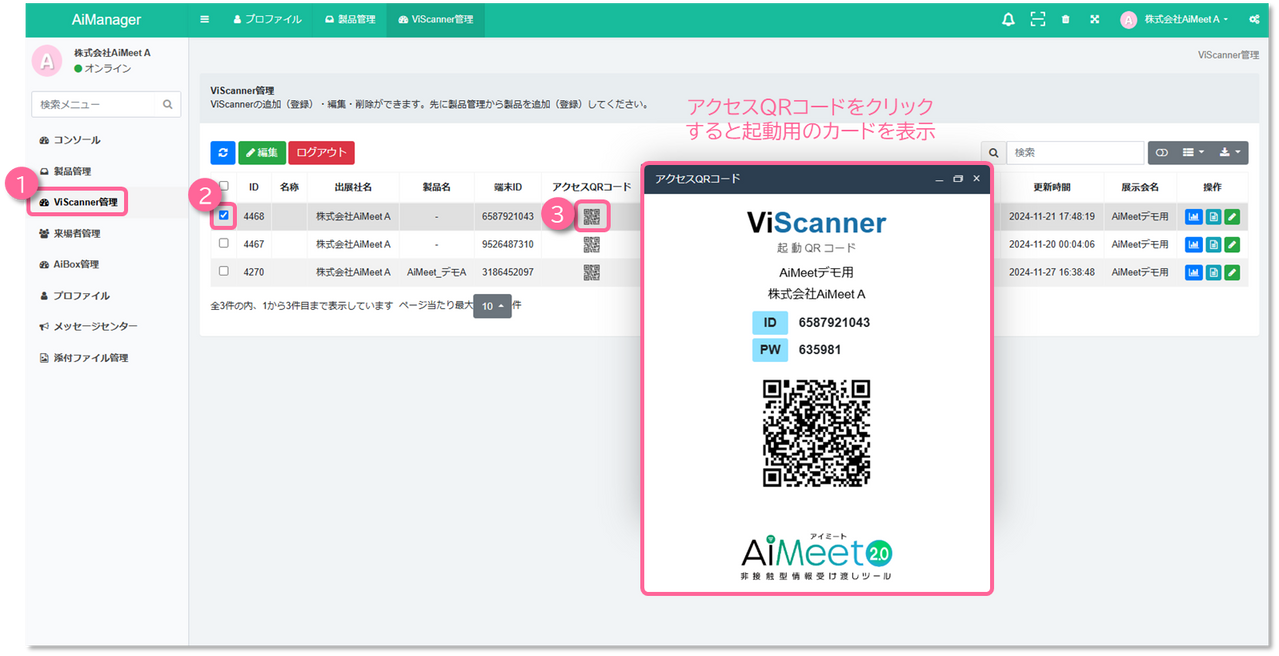Enter fullscreen with the expand icon
Screen dimensions: 1279x656
coord(1094,19)
